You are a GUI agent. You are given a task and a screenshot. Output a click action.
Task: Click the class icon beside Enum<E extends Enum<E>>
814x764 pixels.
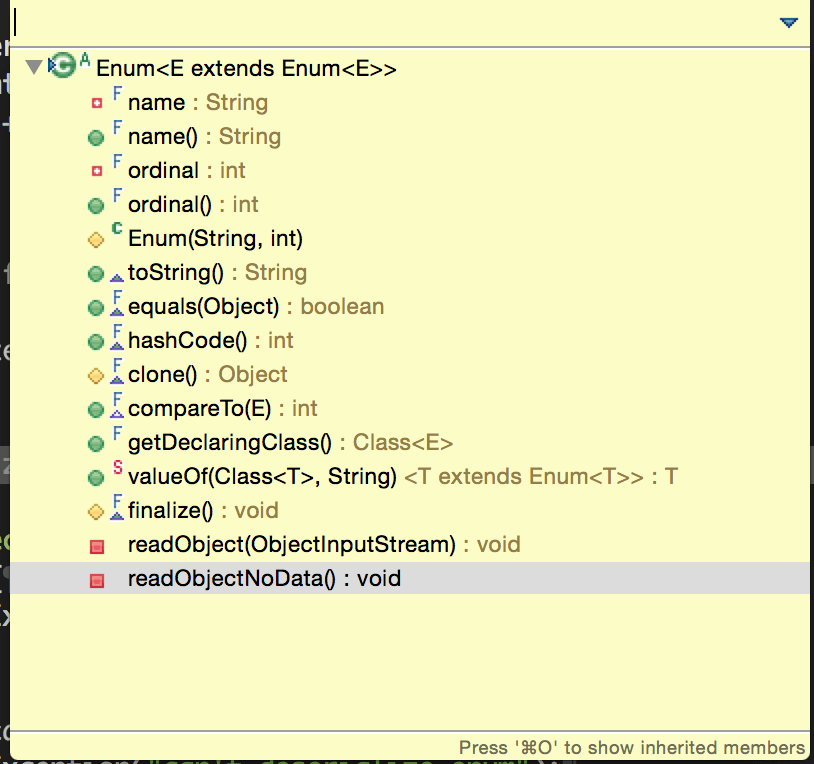tap(67, 67)
